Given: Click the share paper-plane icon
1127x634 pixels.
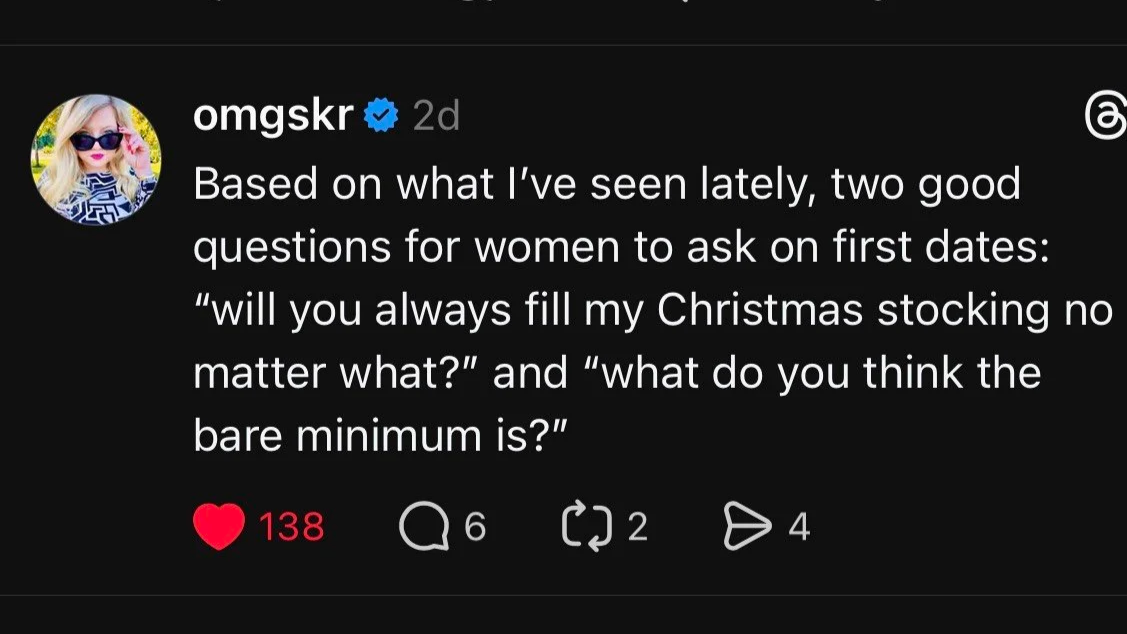Looking at the screenshot, I should coord(744,526).
